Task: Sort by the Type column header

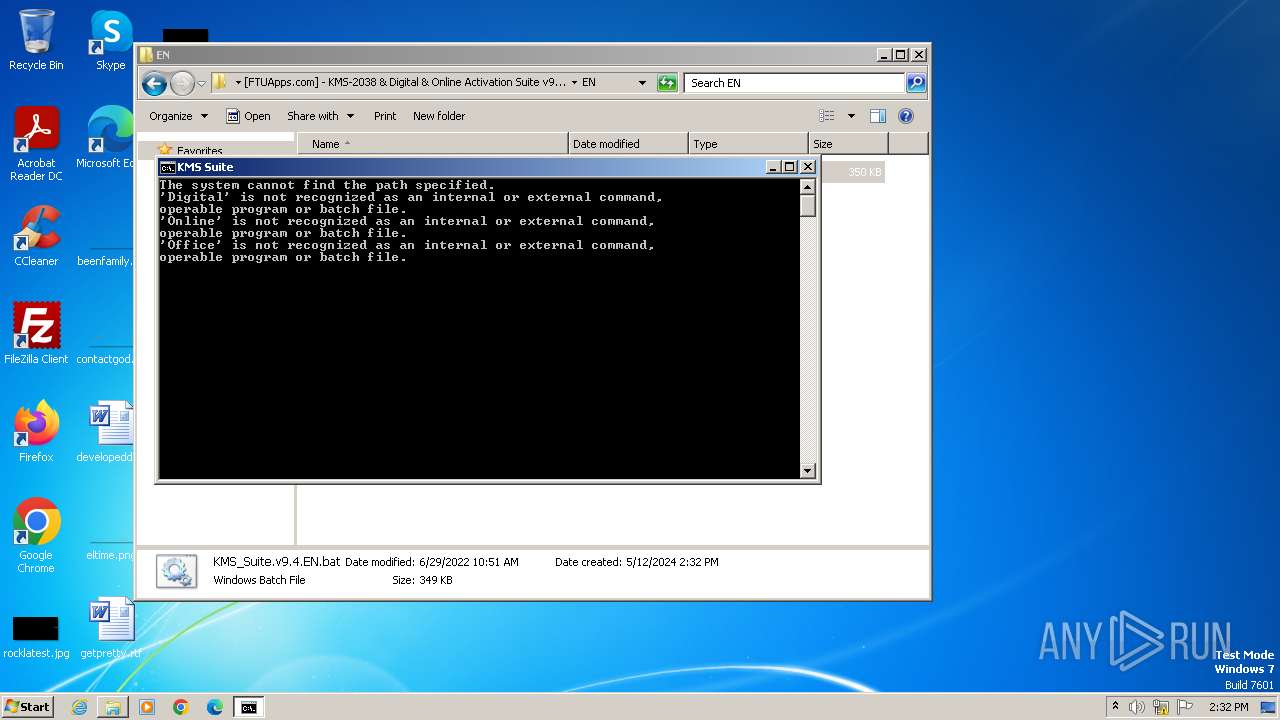Action: pyautogui.click(x=748, y=144)
